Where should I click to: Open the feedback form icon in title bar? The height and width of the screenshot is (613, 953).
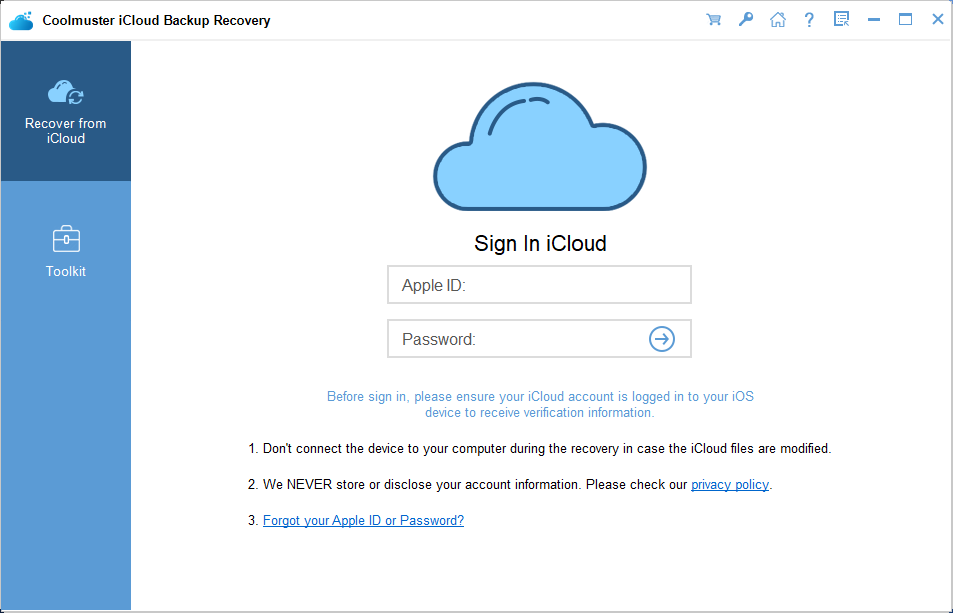click(841, 19)
